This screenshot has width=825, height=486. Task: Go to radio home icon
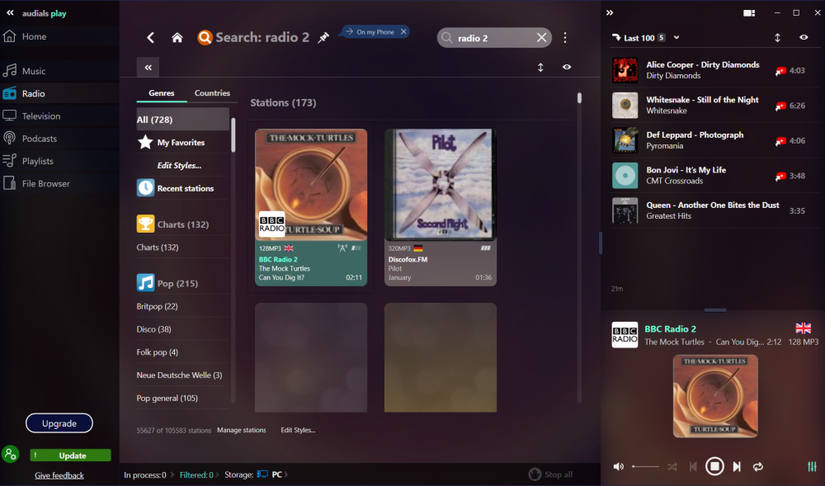coord(177,37)
